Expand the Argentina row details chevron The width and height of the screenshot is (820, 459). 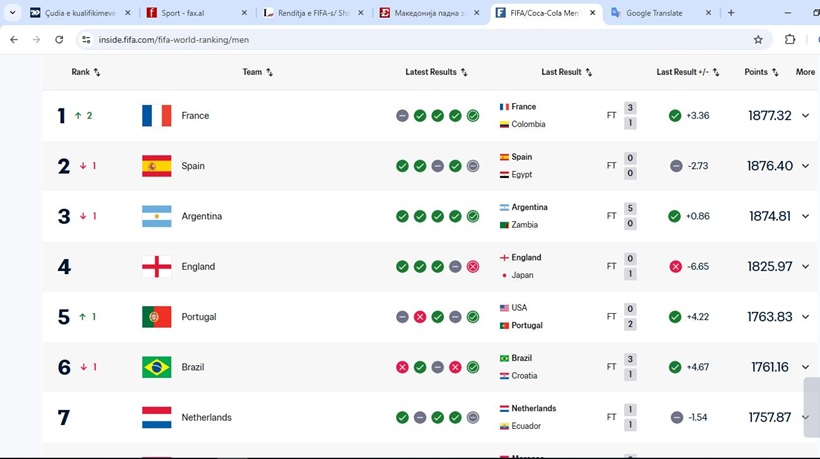click(x=805, y=216)
